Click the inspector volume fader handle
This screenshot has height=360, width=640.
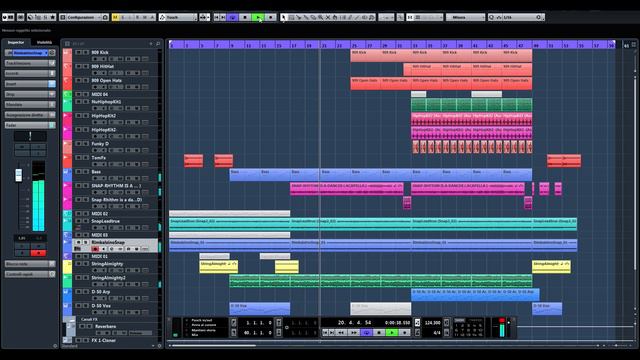coord(19,175)
